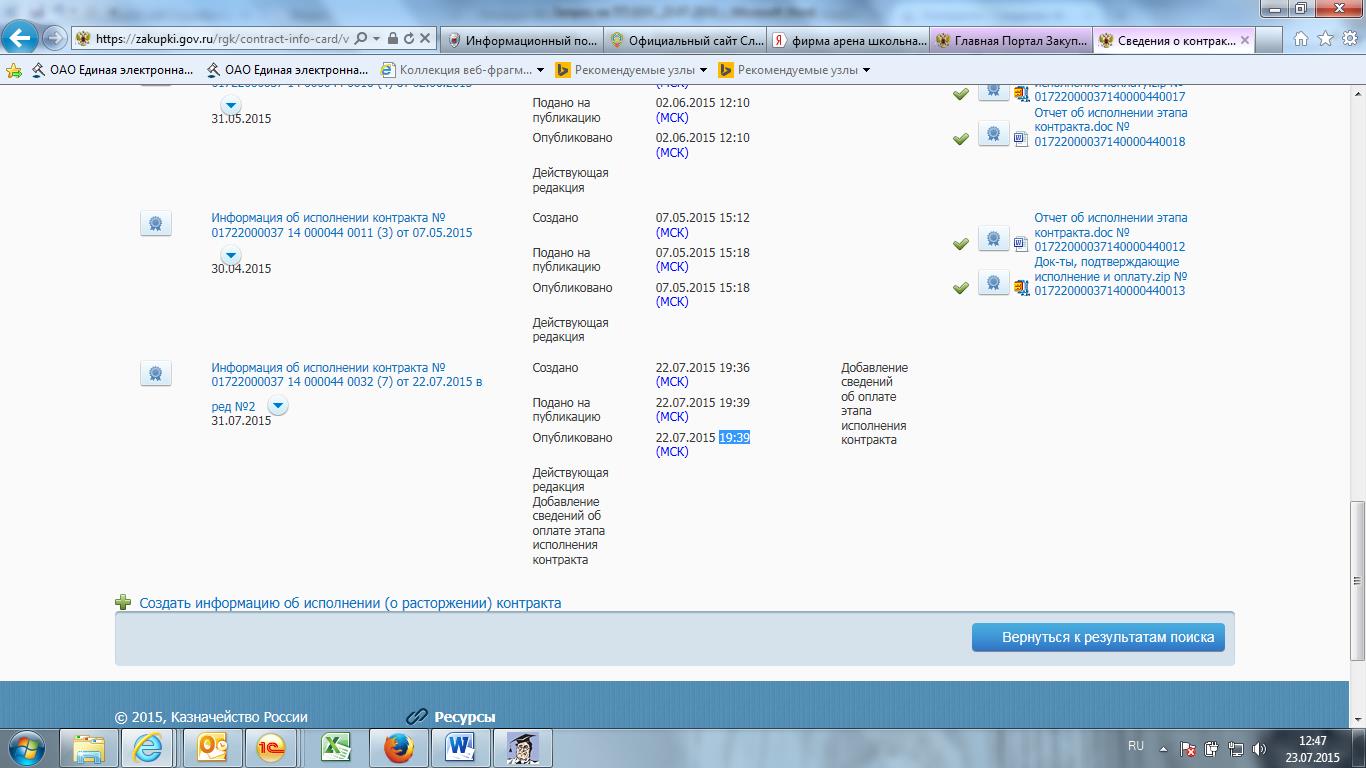Click the refresh page icon in address bar
The width and height of the screenshot is (1366, 768).
[409, 39]
